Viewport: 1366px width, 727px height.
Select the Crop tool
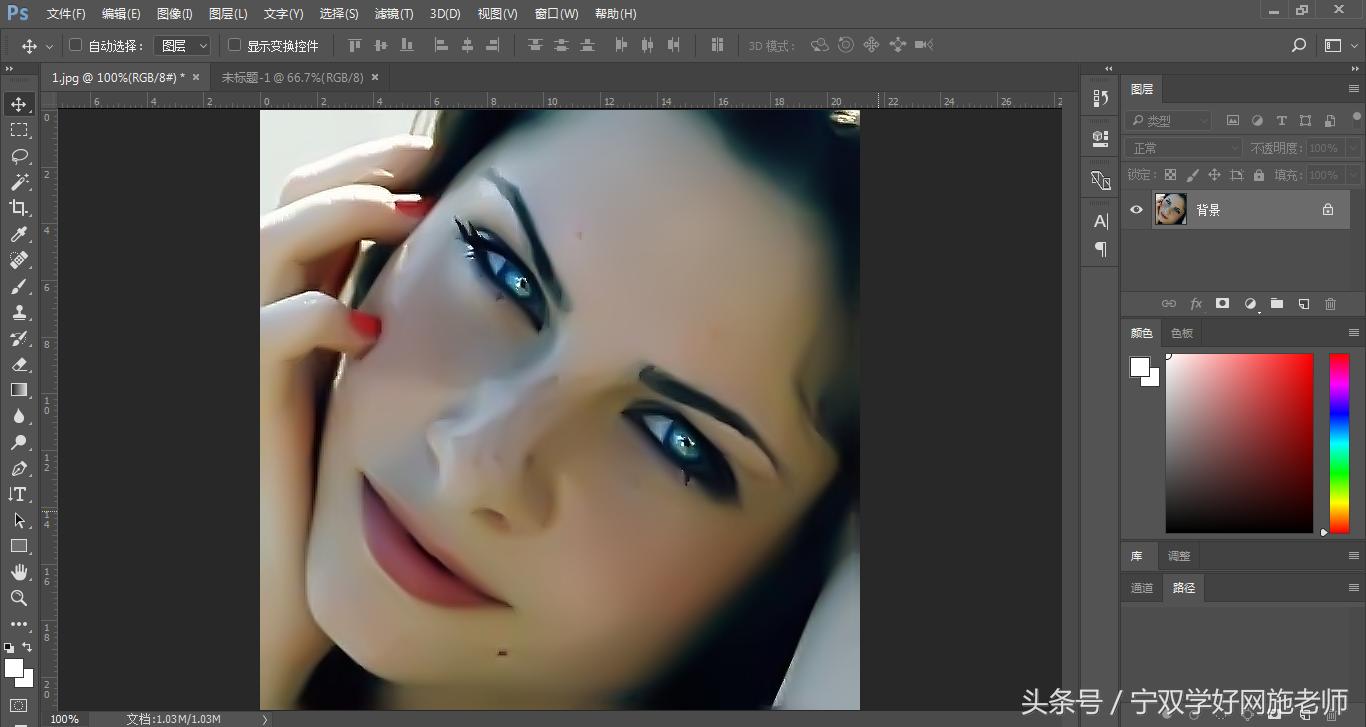click(x=20, y=208)
